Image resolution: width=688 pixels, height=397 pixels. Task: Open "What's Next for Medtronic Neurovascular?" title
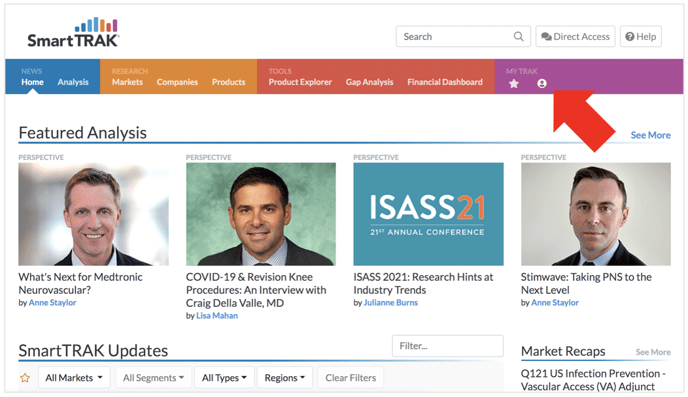point(80,283)
